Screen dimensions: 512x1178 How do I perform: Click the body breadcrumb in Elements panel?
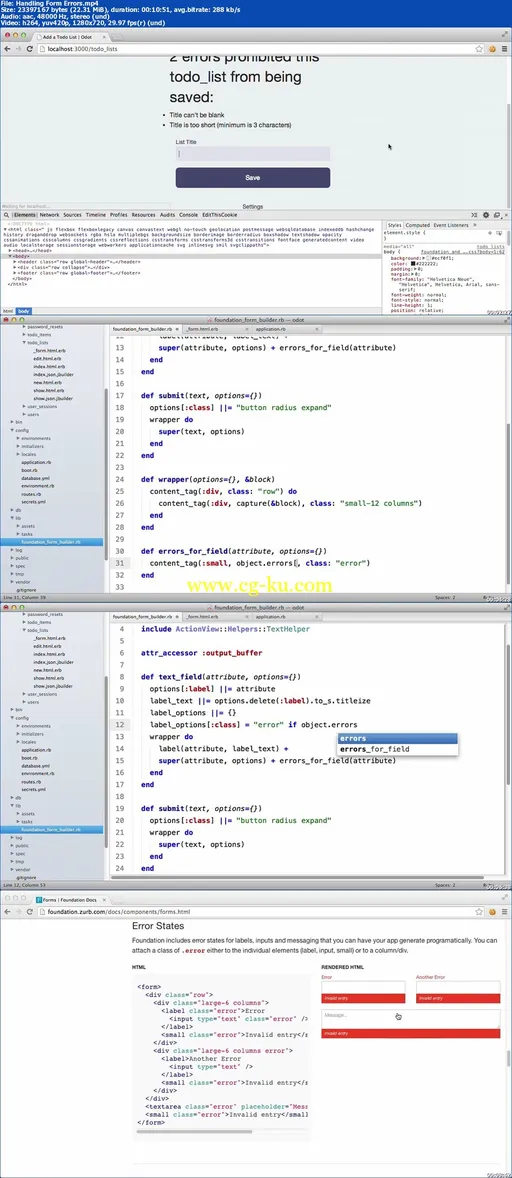(x=24, y=311)
